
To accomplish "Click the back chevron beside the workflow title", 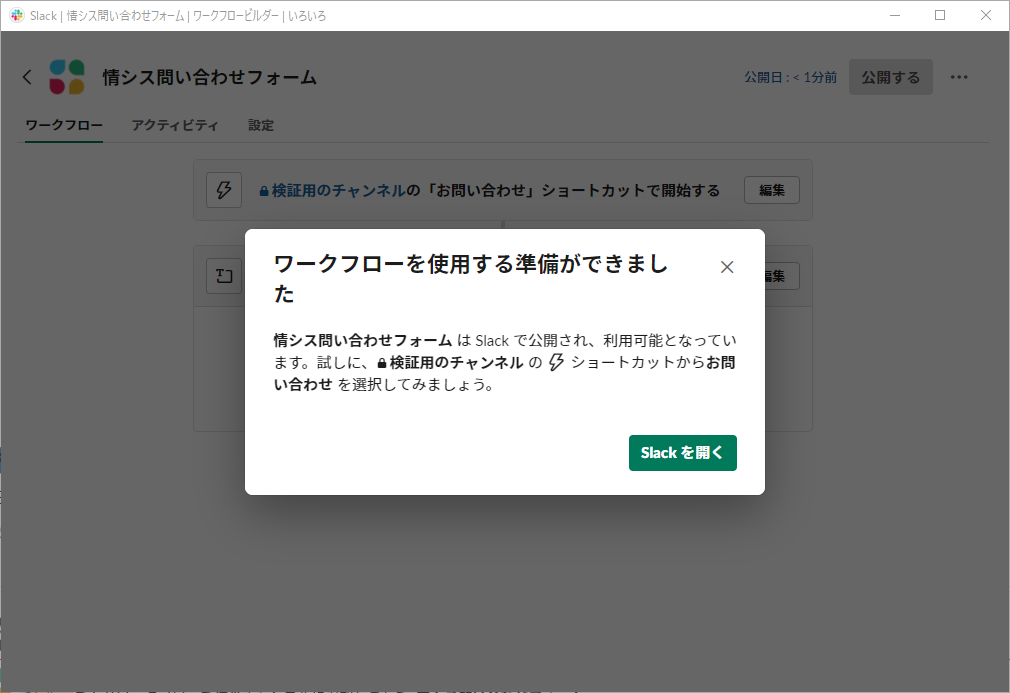I will [27, 76].
